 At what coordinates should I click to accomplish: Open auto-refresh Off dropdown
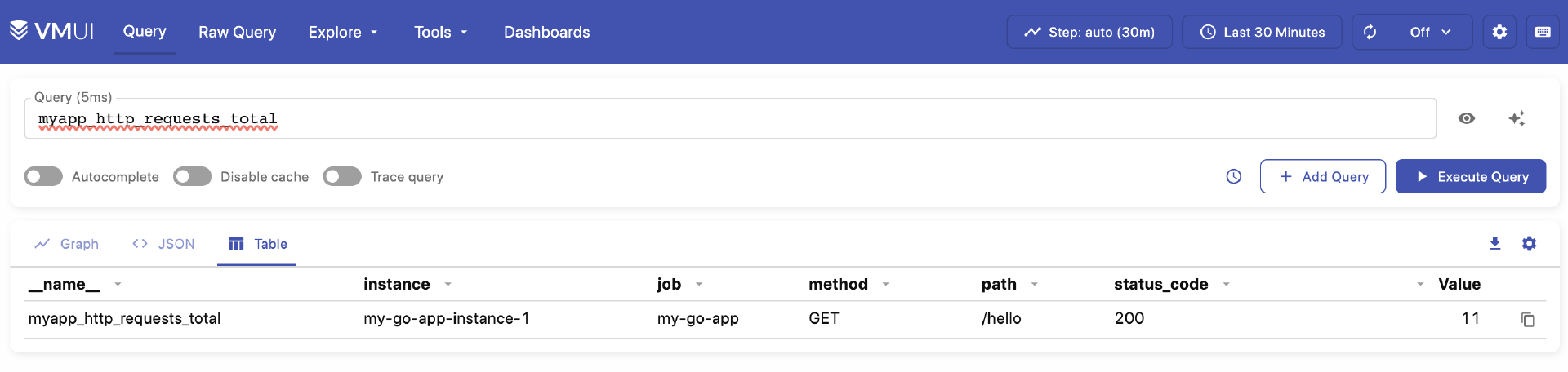pos(1430,32)
